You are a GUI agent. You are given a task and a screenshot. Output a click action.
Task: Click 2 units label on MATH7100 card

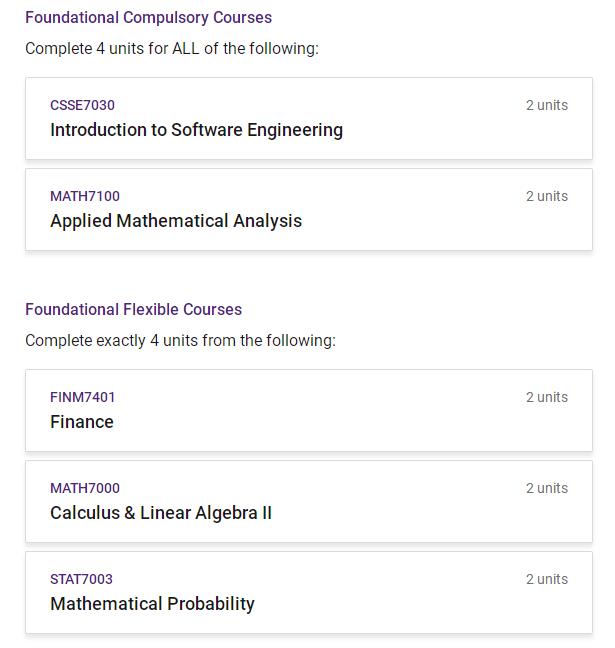click(x=547, y=196)
